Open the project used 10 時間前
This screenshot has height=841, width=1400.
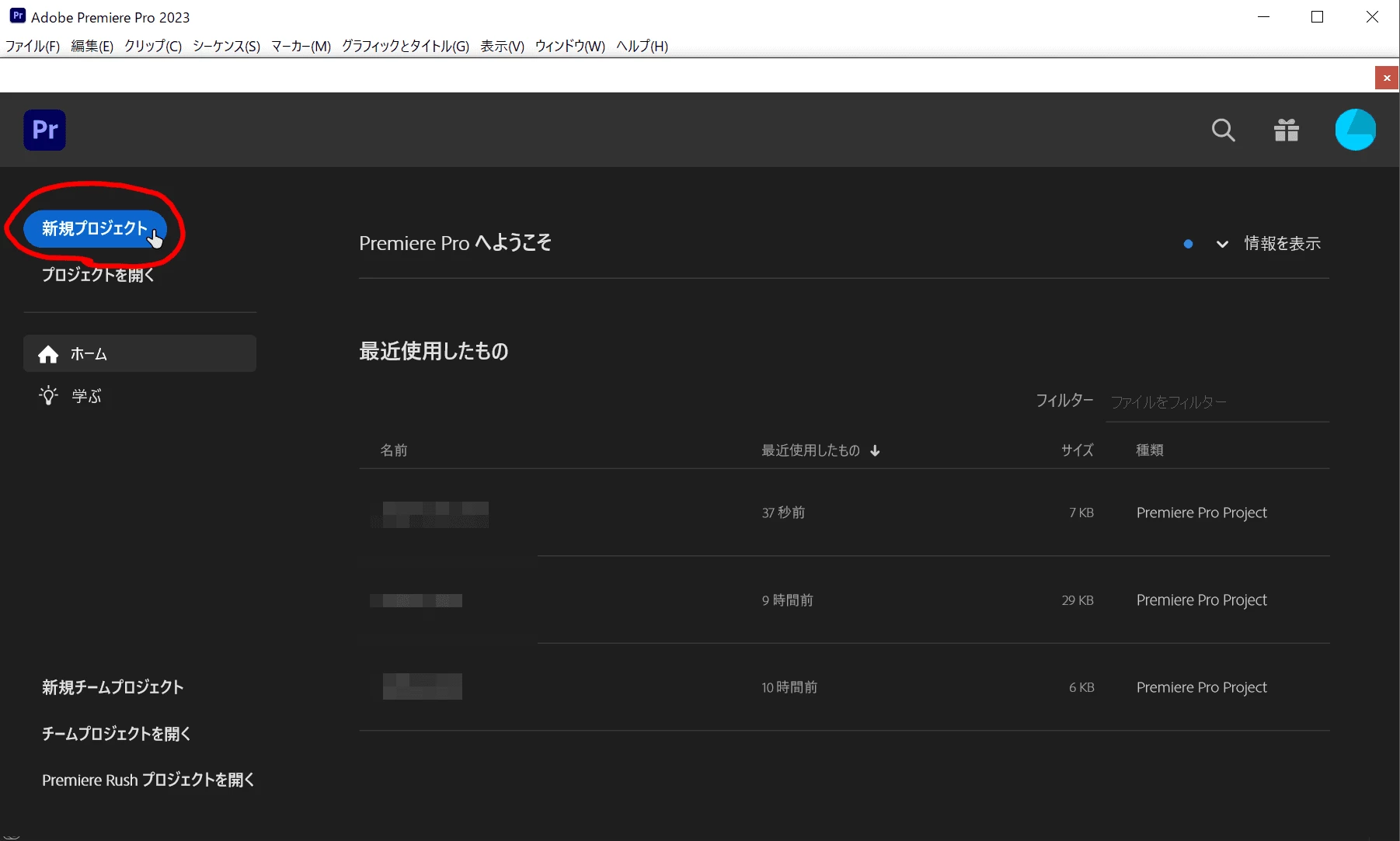(x=845, y=687)
